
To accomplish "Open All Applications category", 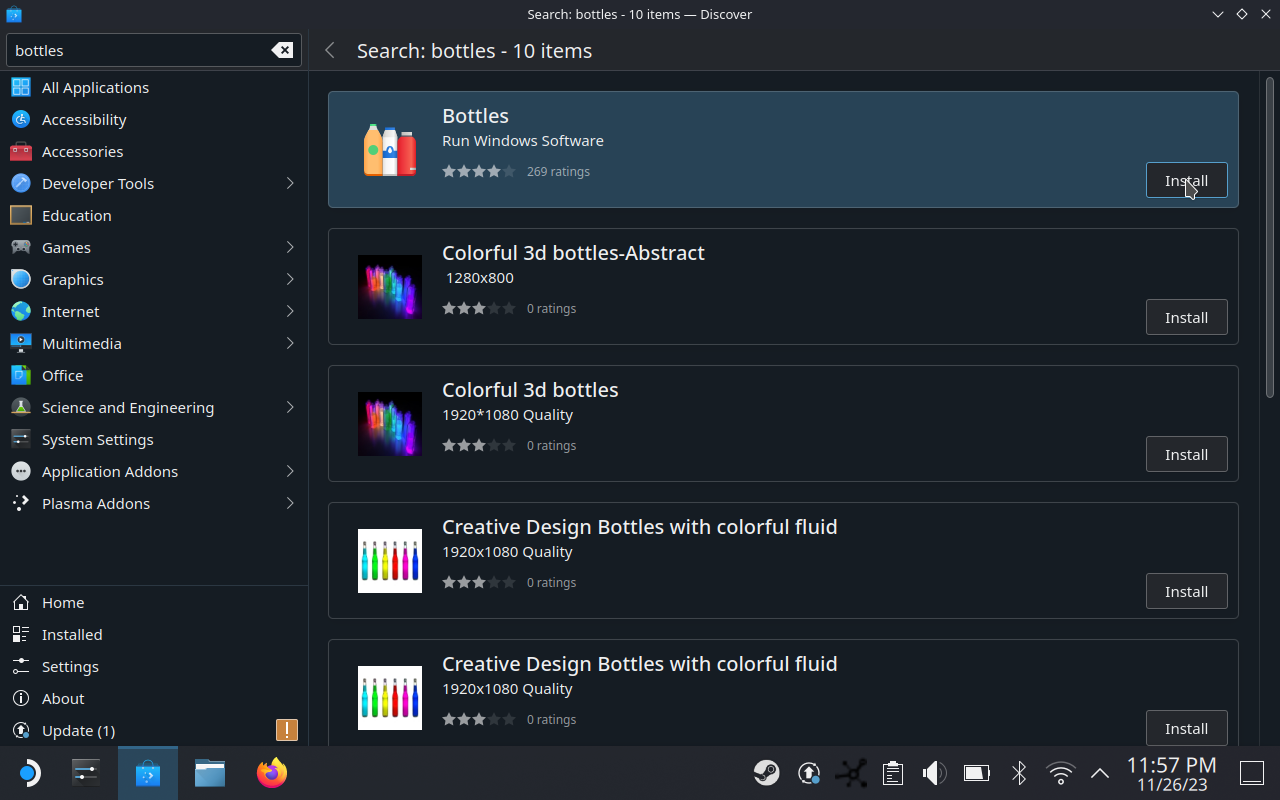I will coord(154,87).
